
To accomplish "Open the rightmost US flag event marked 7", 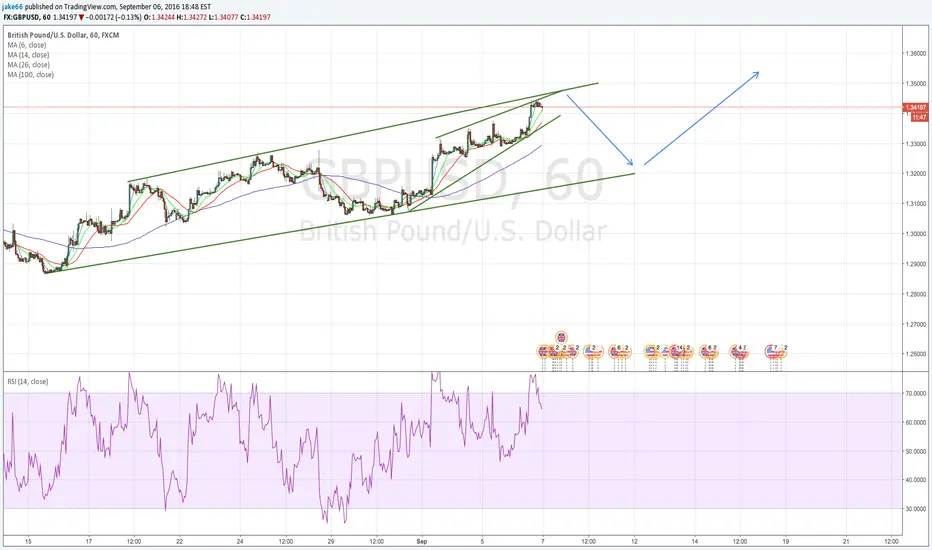I will [x=772, y=351].
